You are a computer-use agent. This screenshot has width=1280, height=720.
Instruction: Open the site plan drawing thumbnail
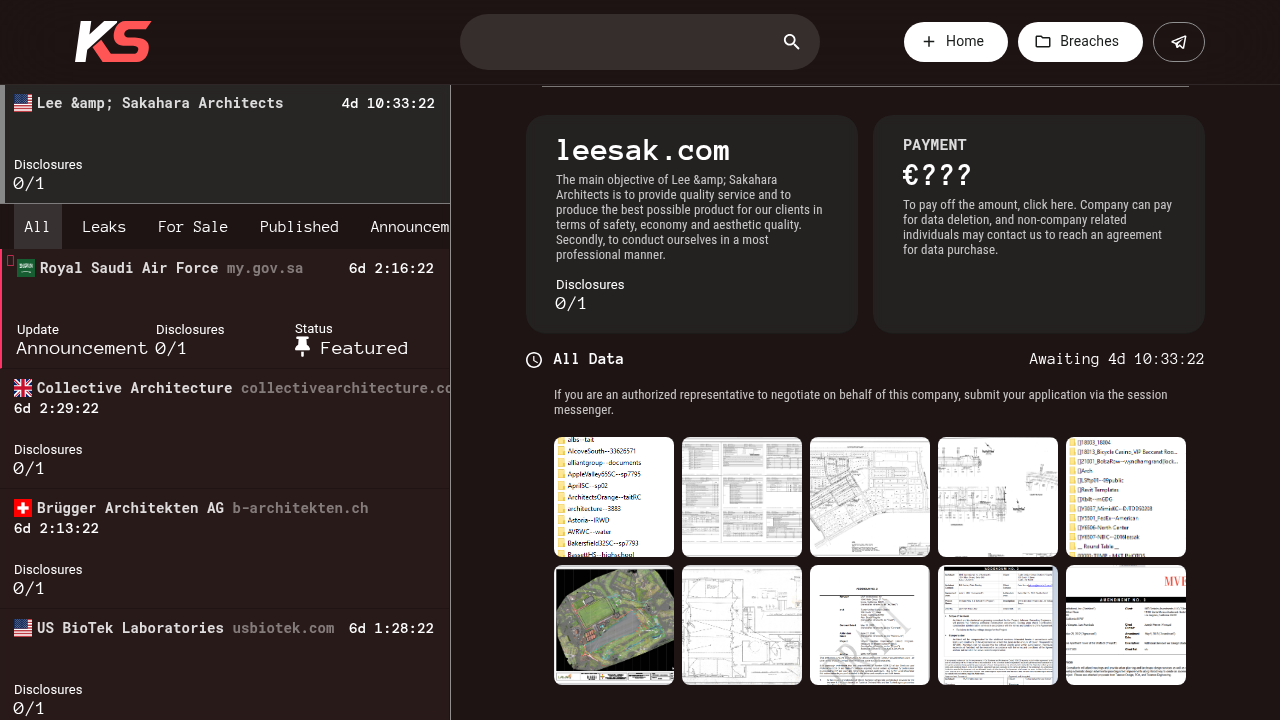coord(870,497)
